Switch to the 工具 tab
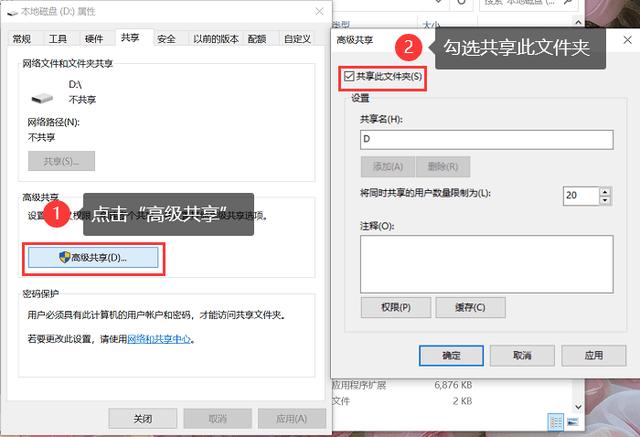 pyautogui.click(x=58, y=39)
